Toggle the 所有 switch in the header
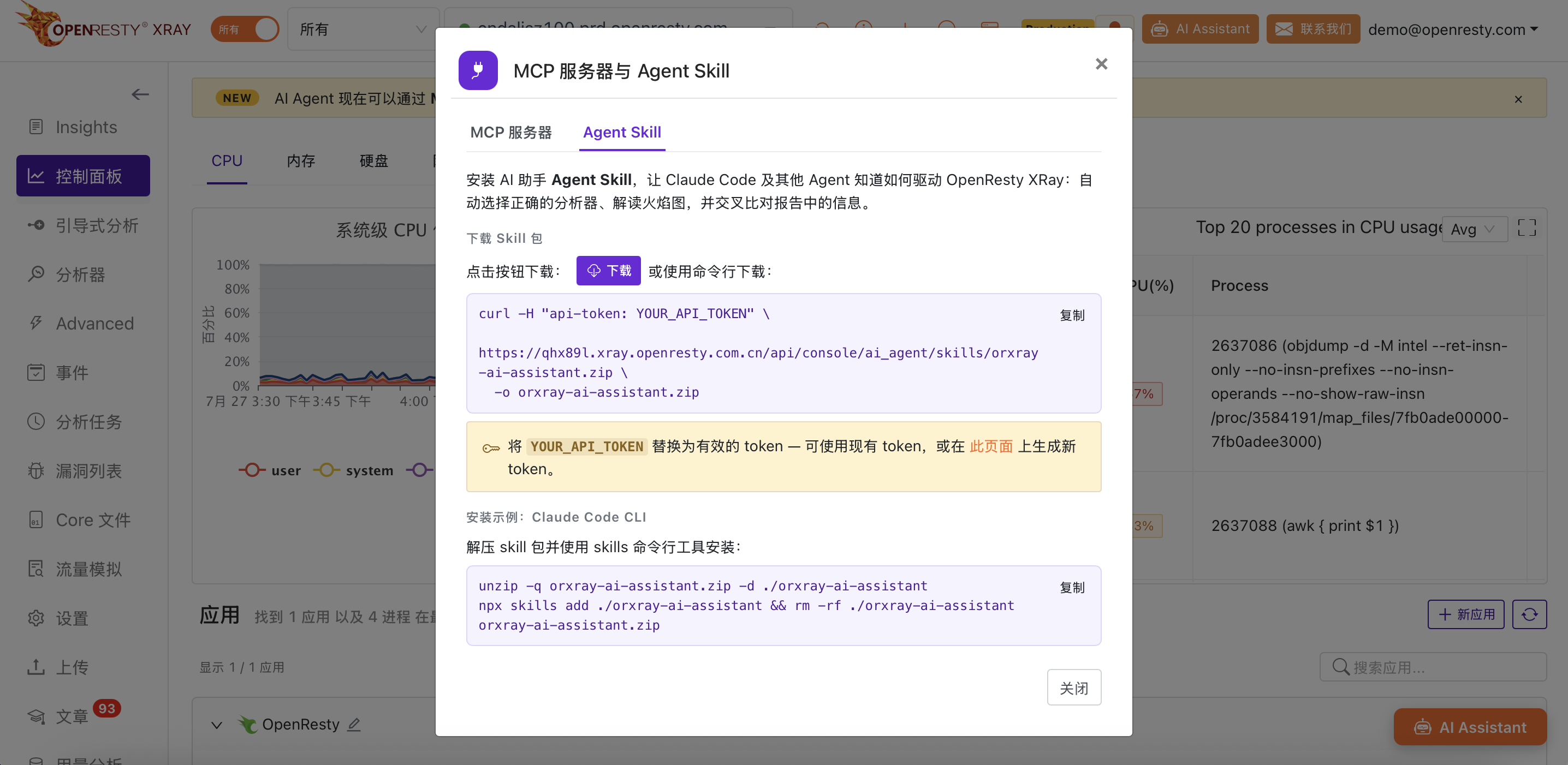This screenshot has height=765, width=1568. pos(245,28)
